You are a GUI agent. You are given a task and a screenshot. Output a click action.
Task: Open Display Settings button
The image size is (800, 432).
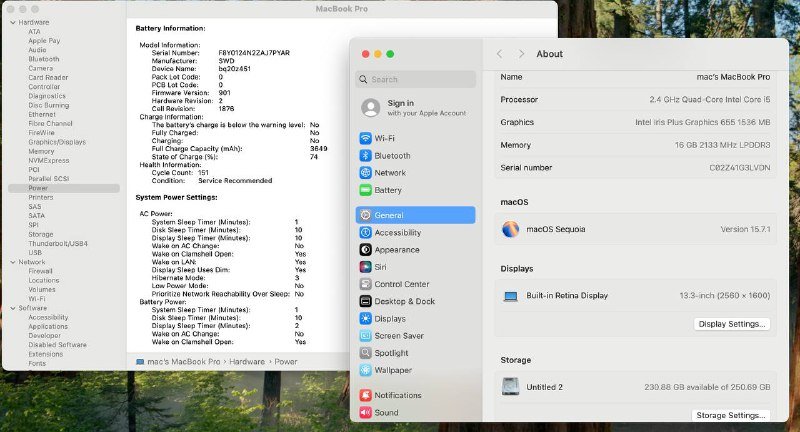(x=732, y=324)
